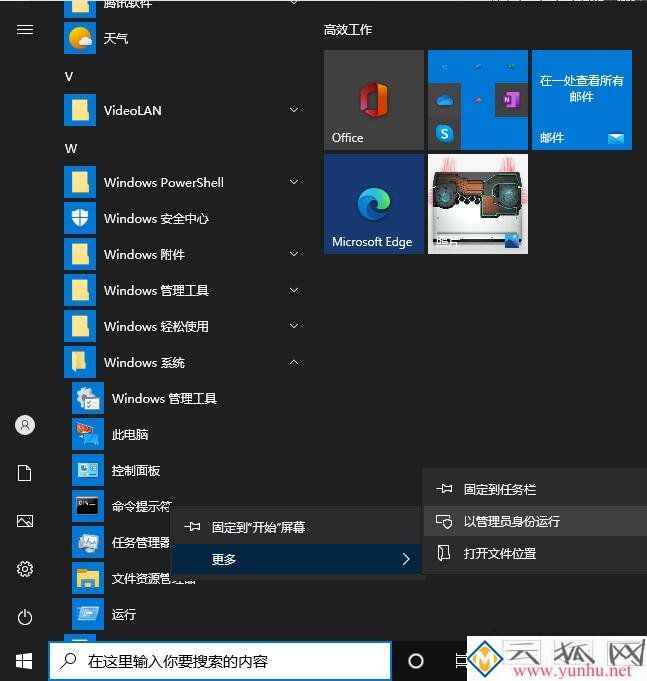Open 此电脑 icon in Windows 系统
647x681 pixels.
(x=88, y=434)
